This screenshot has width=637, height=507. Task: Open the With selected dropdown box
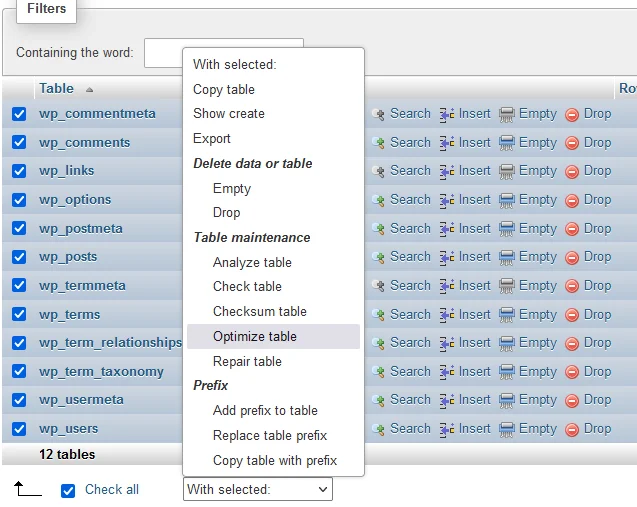pos(258,489)
